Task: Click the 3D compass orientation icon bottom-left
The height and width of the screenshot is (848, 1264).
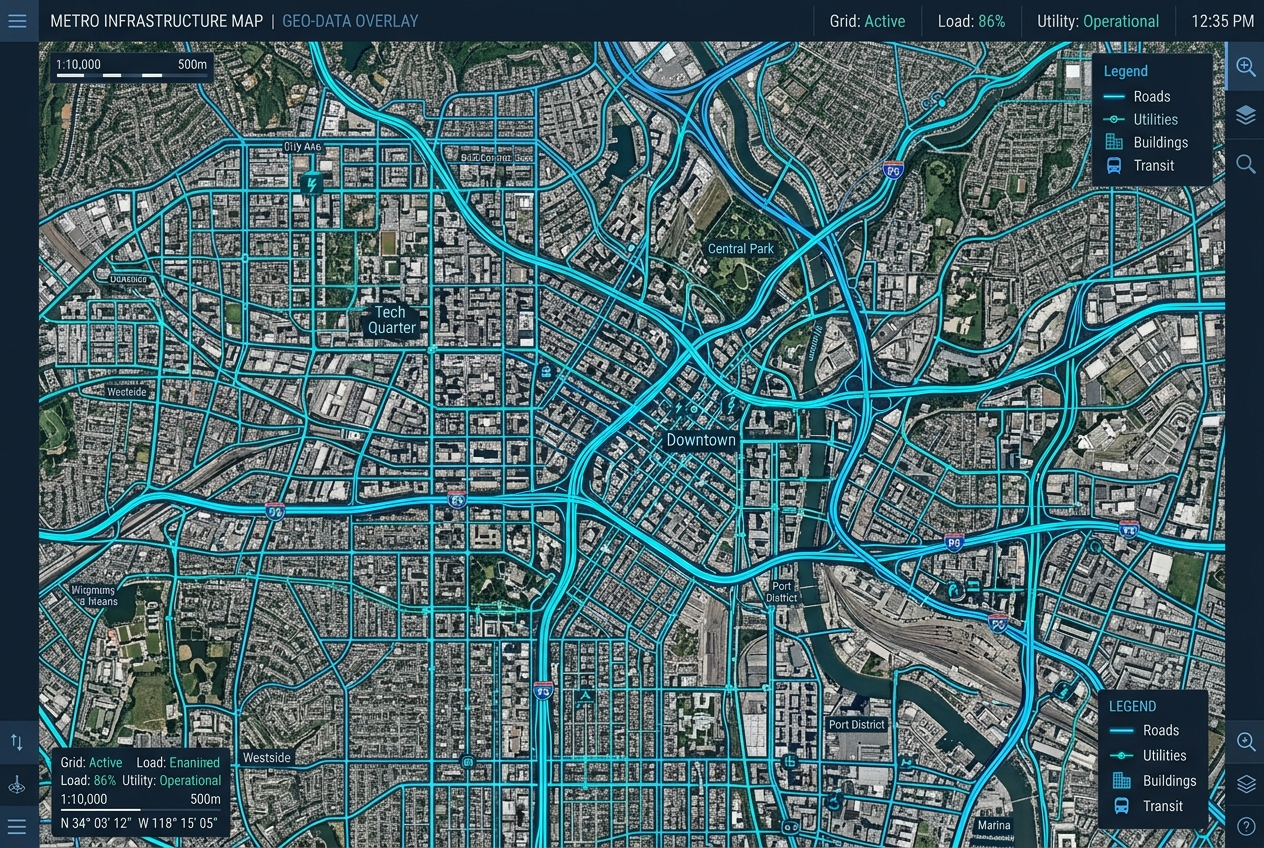Action: [17, 785]
